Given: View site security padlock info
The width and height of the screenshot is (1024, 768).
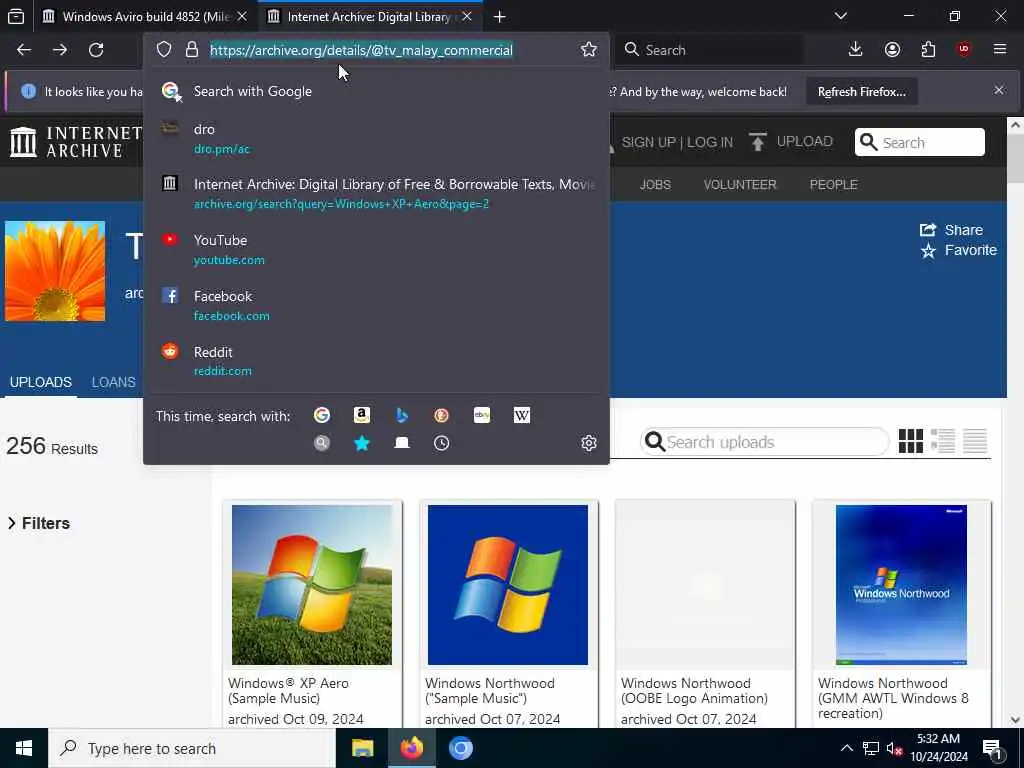Looking at the screenshot, I should pos(192,50).
